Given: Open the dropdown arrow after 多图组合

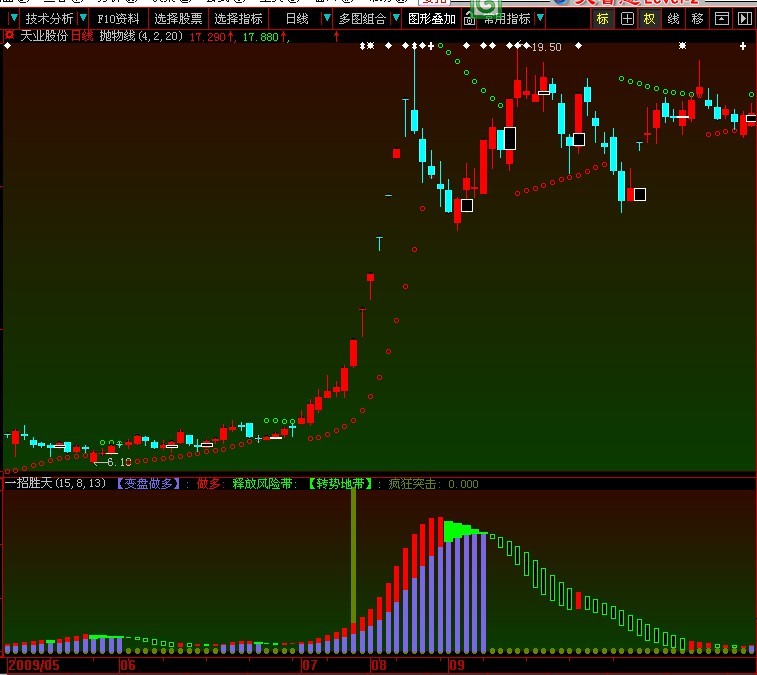Looking at the screenshot, I should point(396,18).
